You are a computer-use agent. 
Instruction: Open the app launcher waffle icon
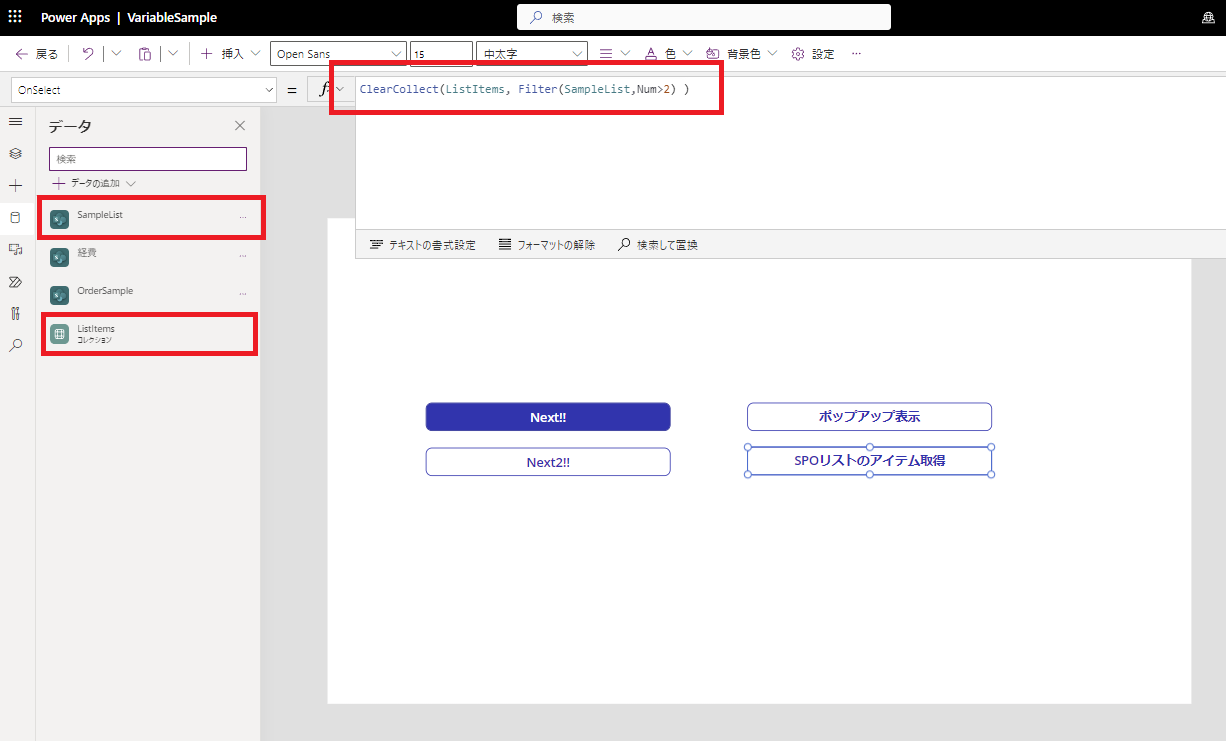[x=15, y=17]
